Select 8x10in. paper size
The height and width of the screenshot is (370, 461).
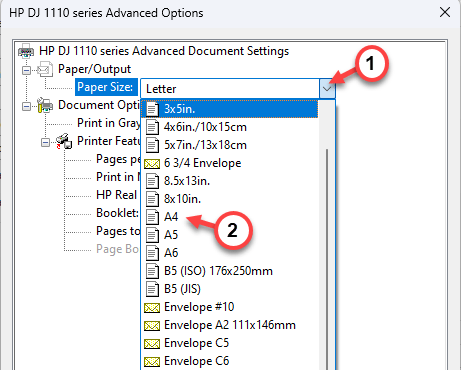230,199
